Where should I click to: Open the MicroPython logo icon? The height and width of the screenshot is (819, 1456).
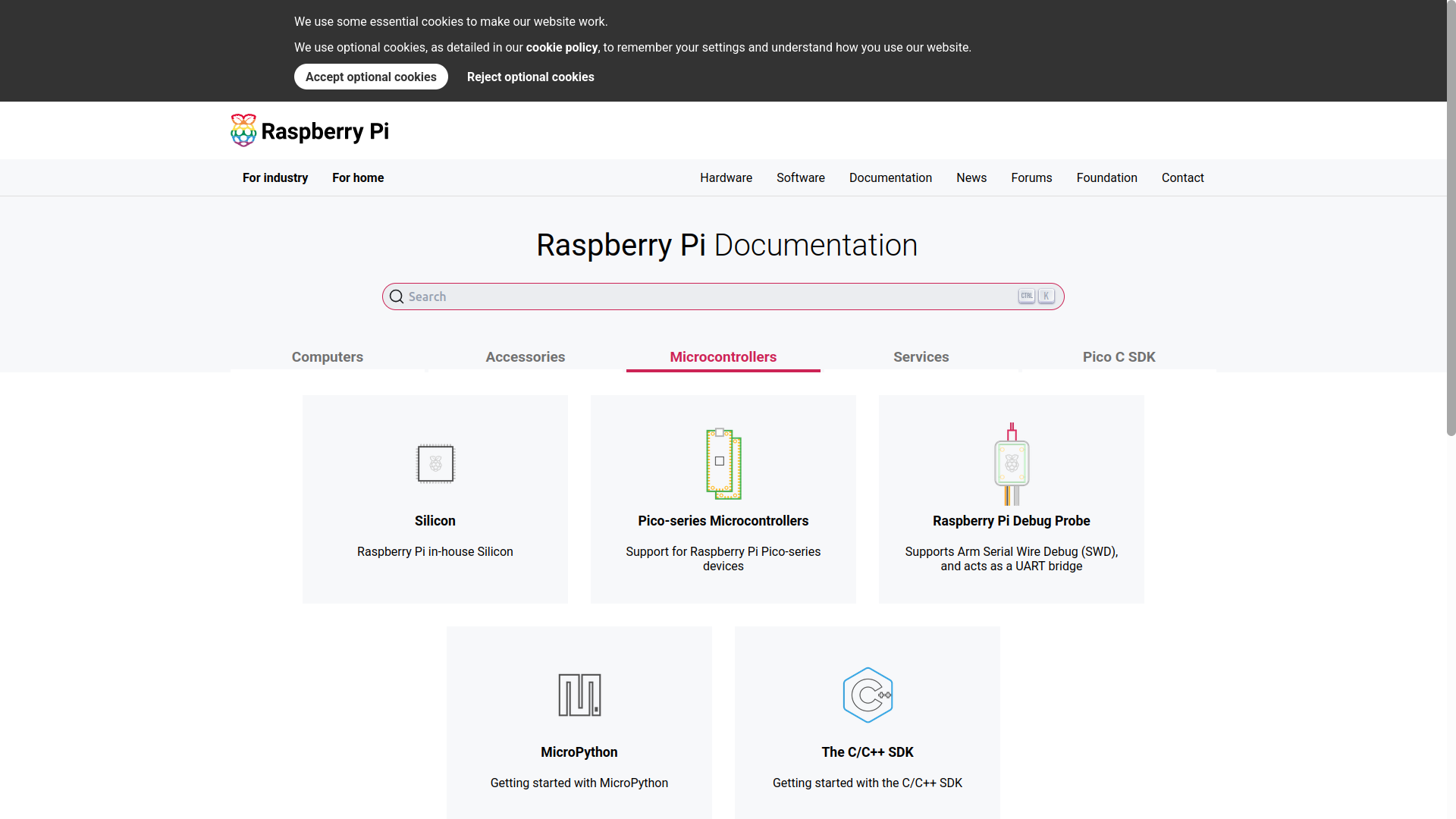click(x=579, y=695)
